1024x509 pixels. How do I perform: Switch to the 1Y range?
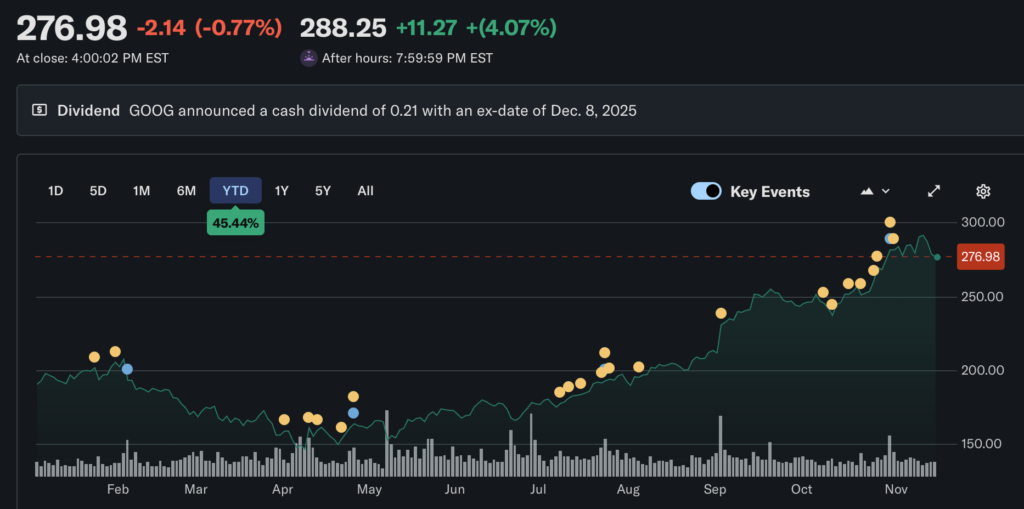pyautogui.click(x=281, y=190)
